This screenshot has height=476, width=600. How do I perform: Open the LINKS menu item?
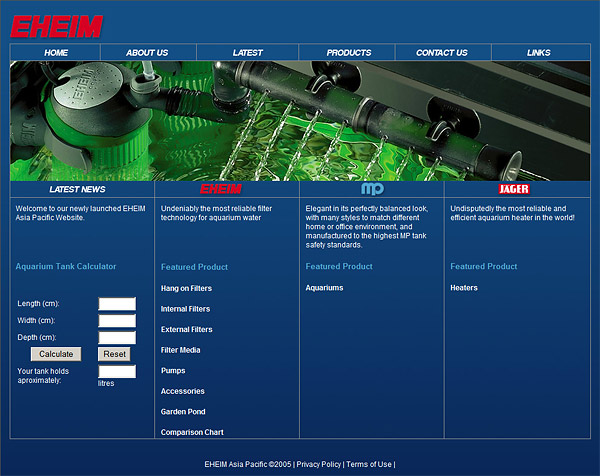click(x=538, y=53)
